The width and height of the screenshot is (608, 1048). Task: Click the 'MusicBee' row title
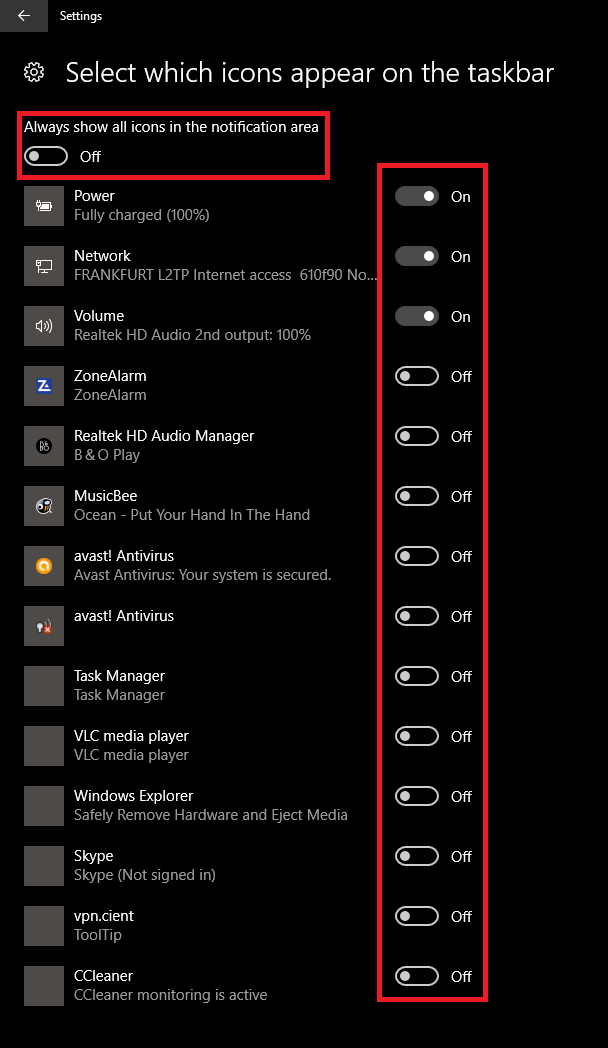coord(106,496)
